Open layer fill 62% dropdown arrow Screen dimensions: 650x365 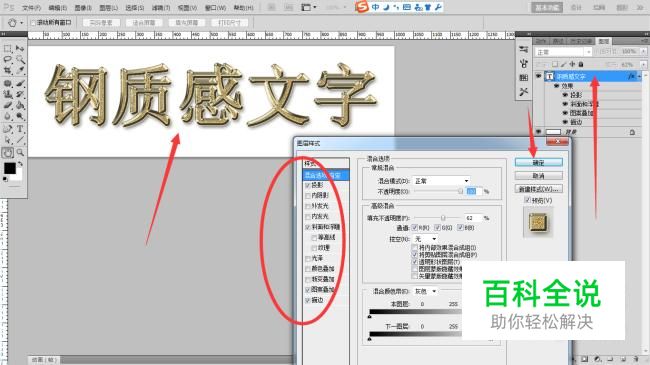coord(643,65)
